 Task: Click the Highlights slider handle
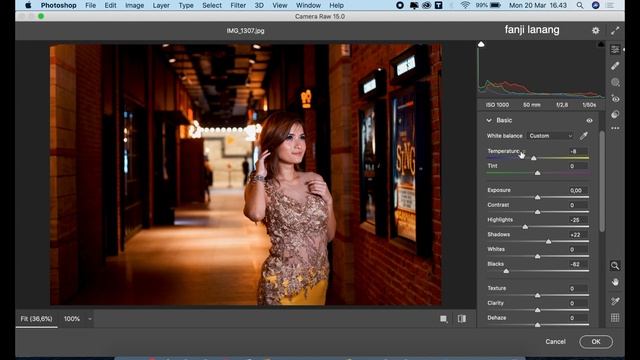click(525, 227)
